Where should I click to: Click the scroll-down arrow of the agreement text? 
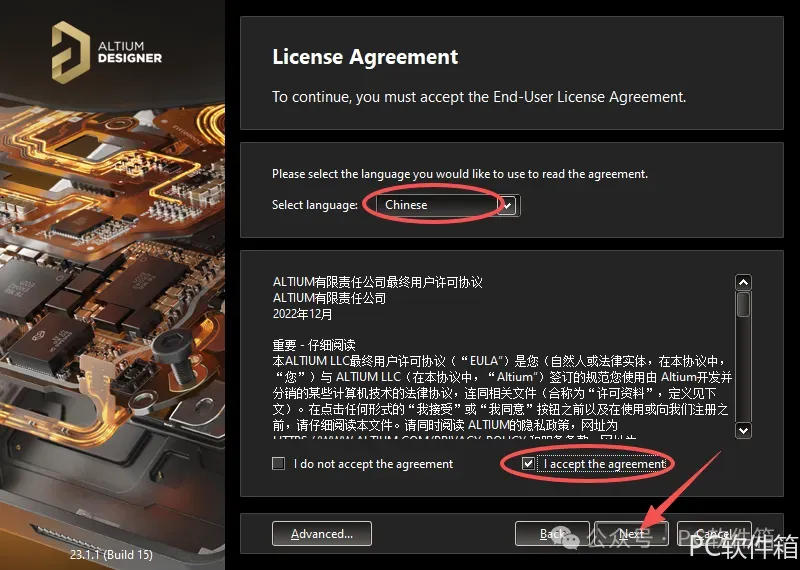point(743,430)
